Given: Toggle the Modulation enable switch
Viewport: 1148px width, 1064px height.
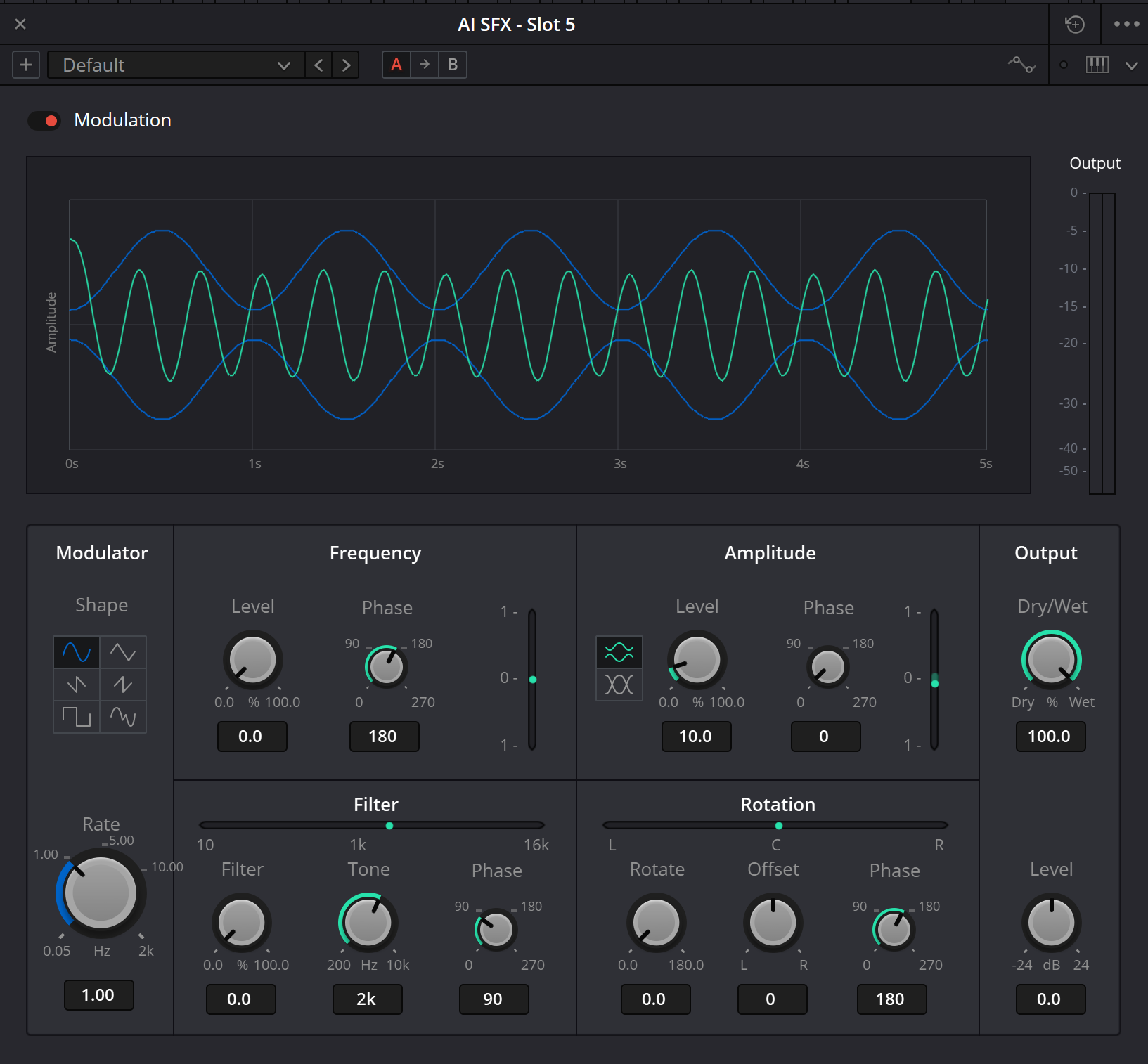Looking at the screenshot, I should click(x=44, y=121).
